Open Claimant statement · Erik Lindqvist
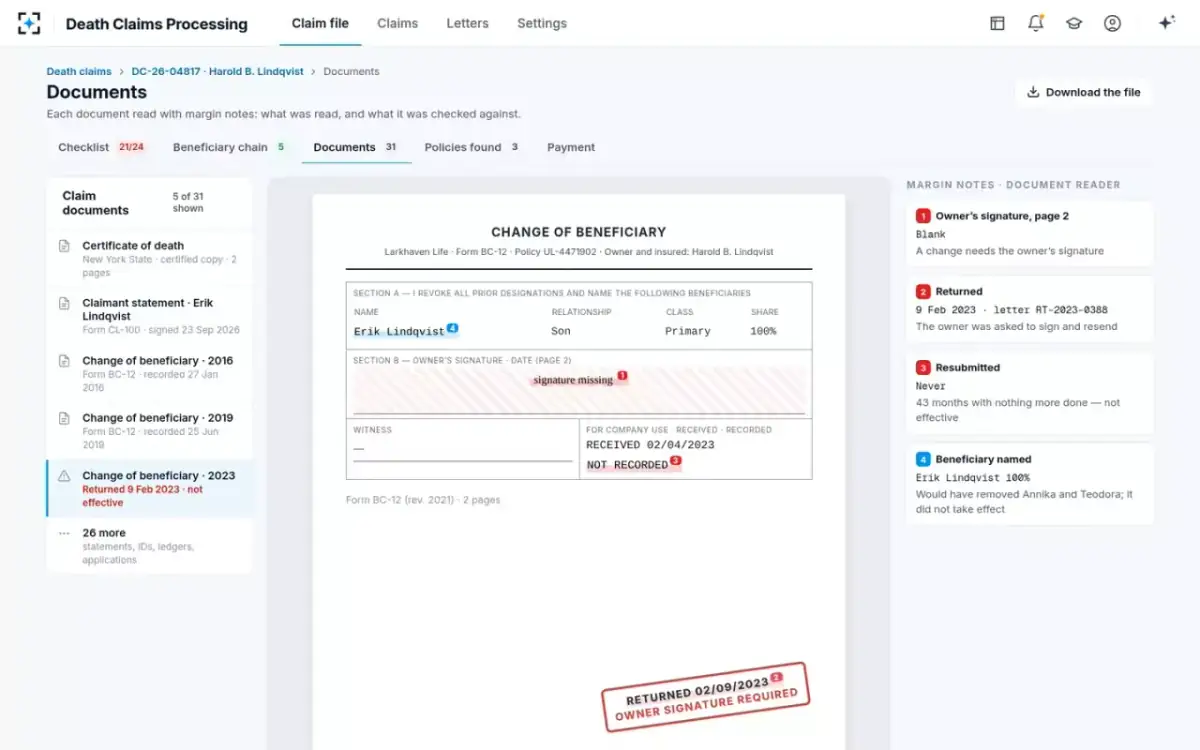Screen dimensions: 1200x750 (x=149, y=316)
